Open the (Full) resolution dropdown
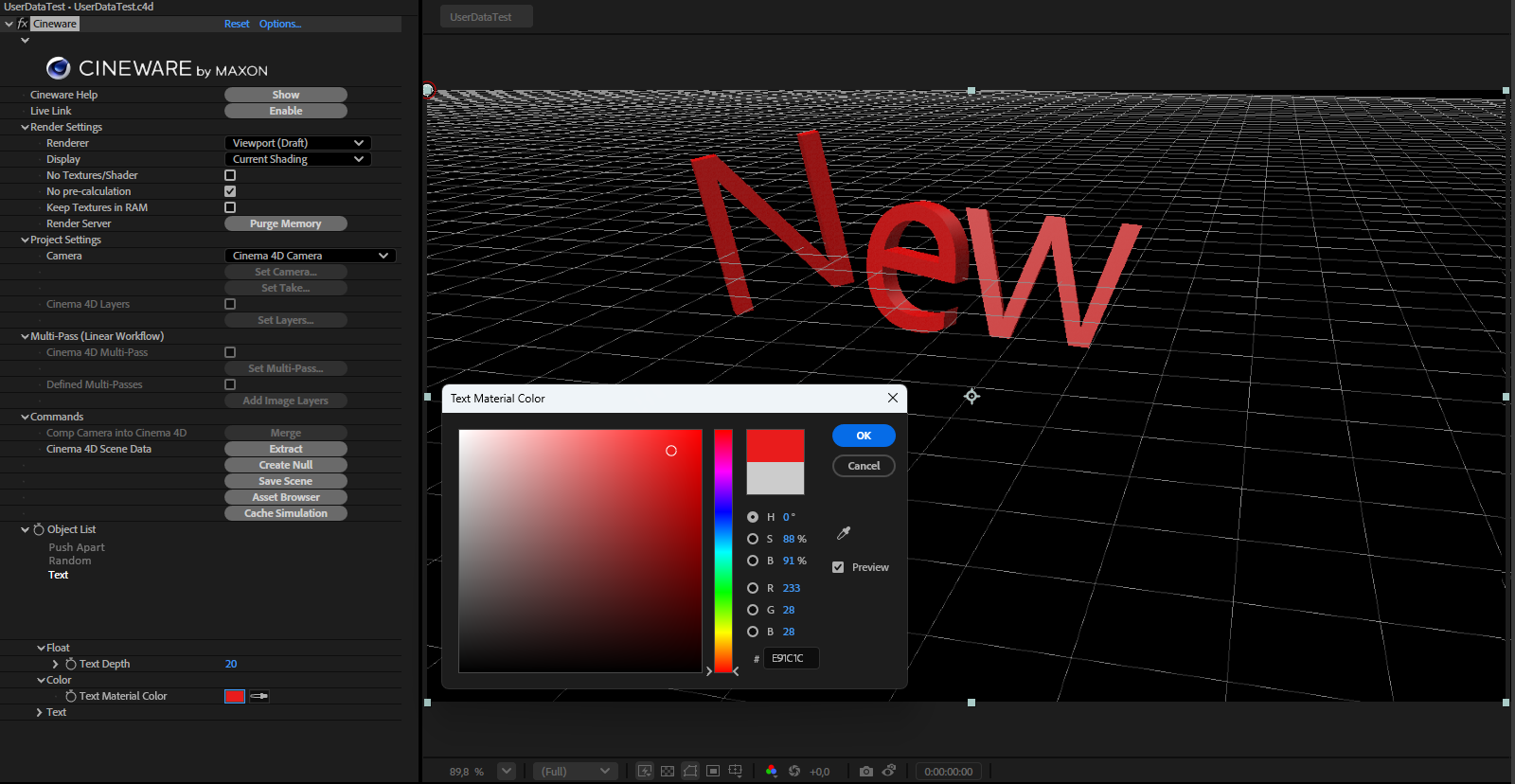 [575, 771]
